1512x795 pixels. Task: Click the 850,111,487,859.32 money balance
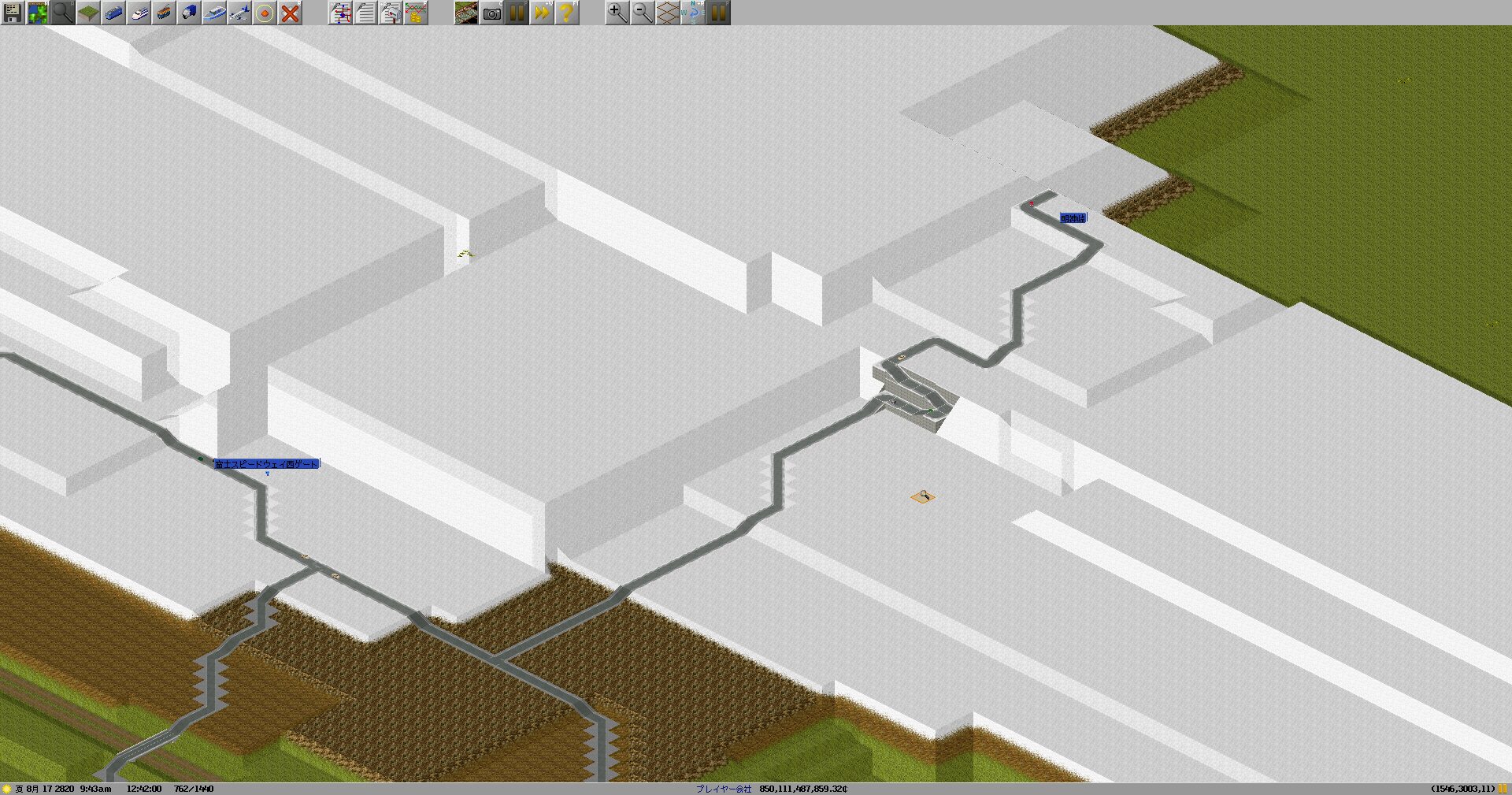pyautogui.click(x=803, y=789)
